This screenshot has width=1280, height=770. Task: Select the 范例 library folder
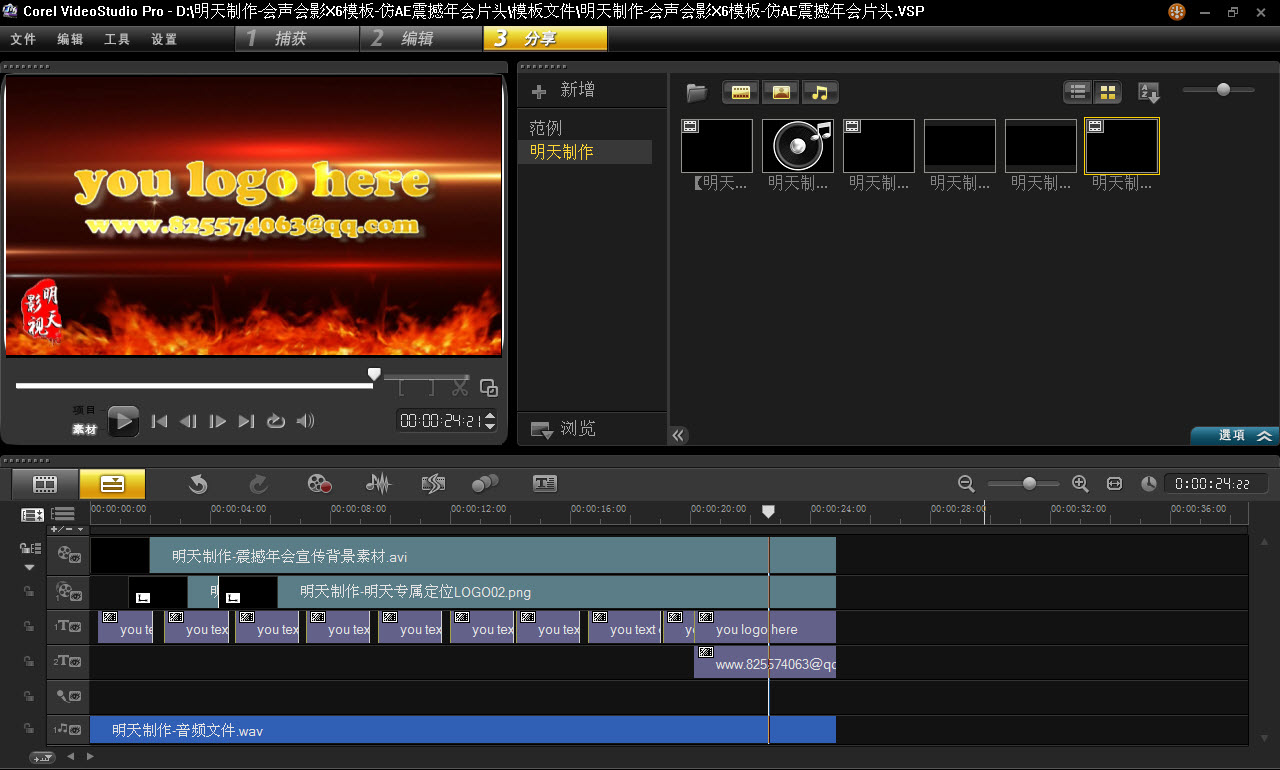546,128
